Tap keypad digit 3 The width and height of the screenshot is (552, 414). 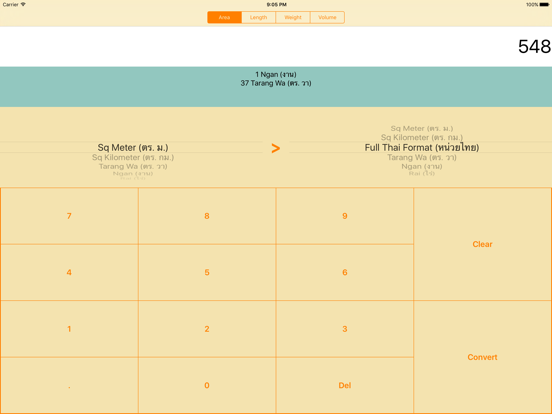pos(345,329)
